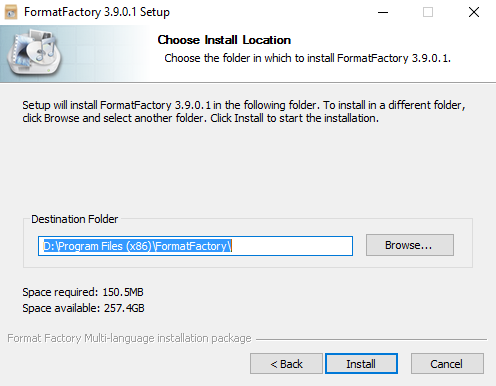Click the 'Destination Folder' group label
Viewport: 496px width, 386px height.
[x=75, y=219]
